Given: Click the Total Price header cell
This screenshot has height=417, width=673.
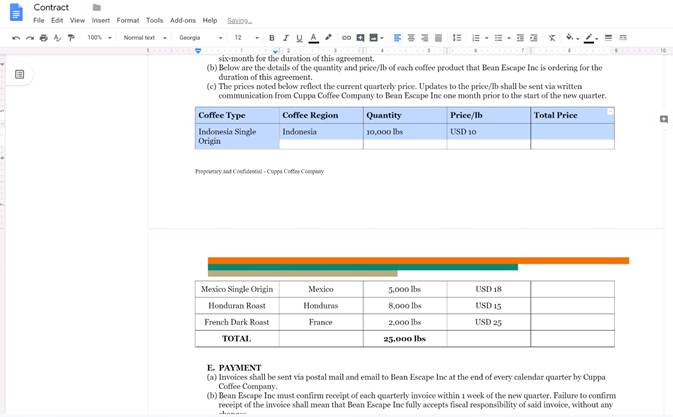Looking at the screenshot, I should point(571,115).
